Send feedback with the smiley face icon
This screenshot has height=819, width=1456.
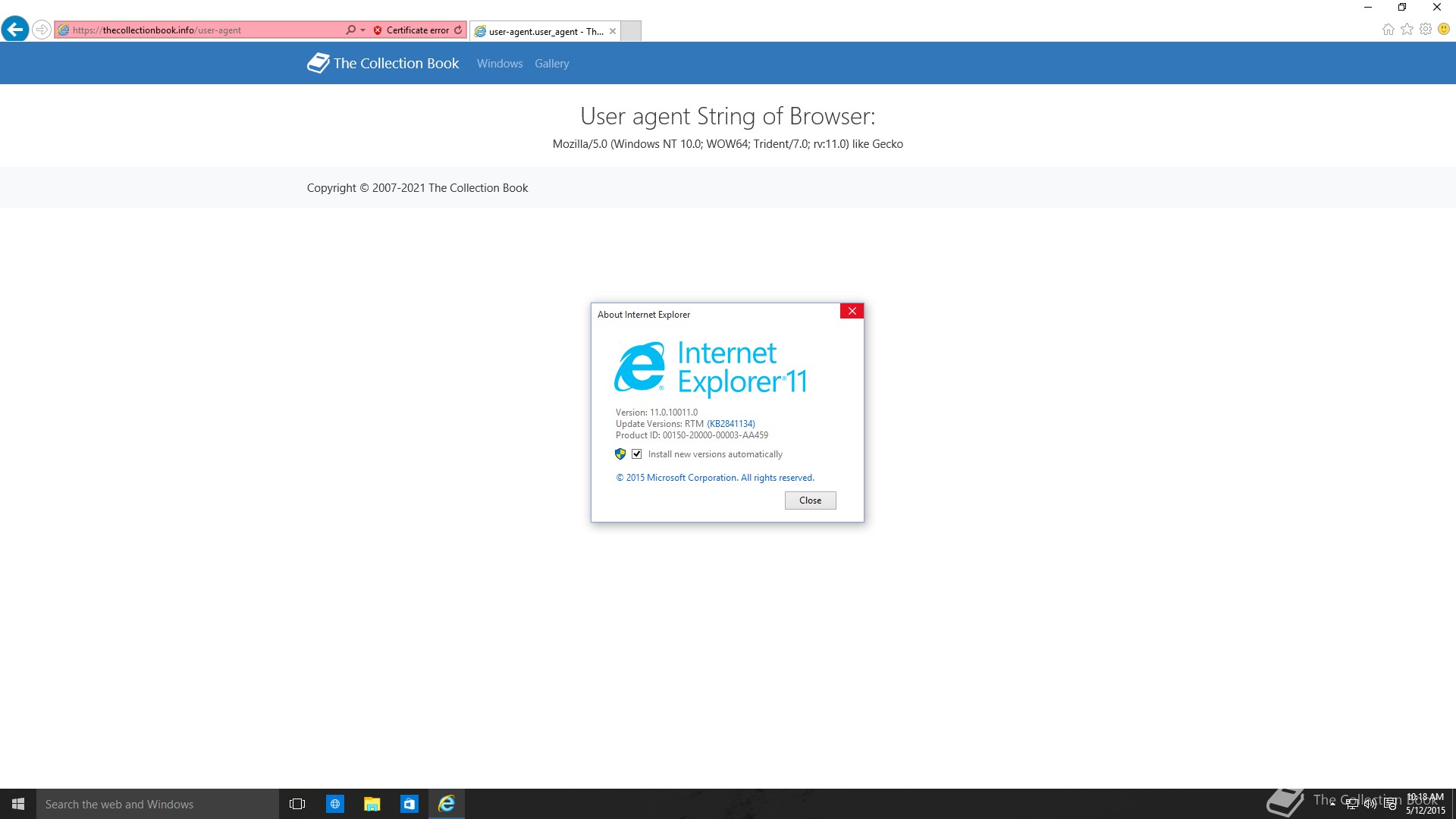(x=1444, y=30)
